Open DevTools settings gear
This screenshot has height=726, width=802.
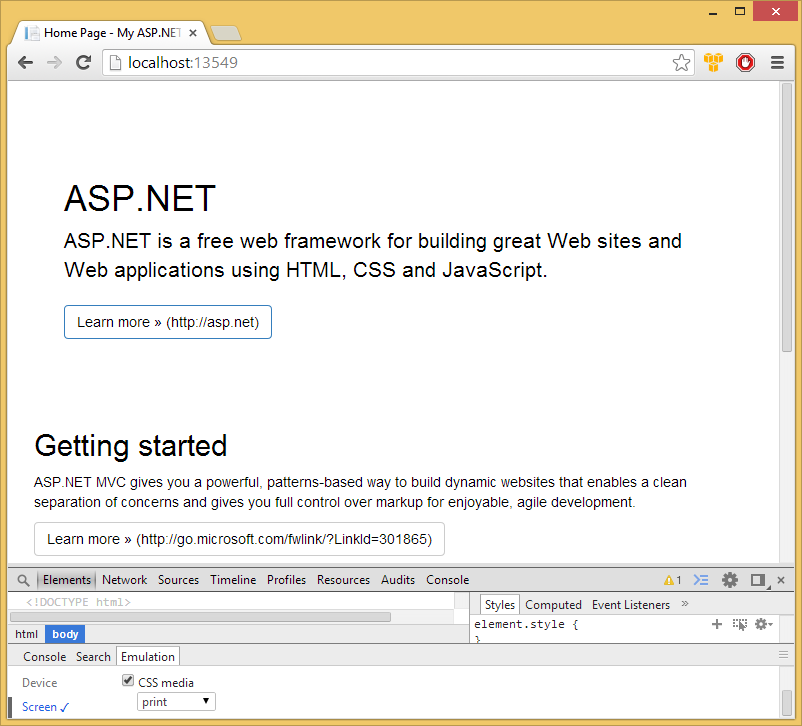point(730,580)
